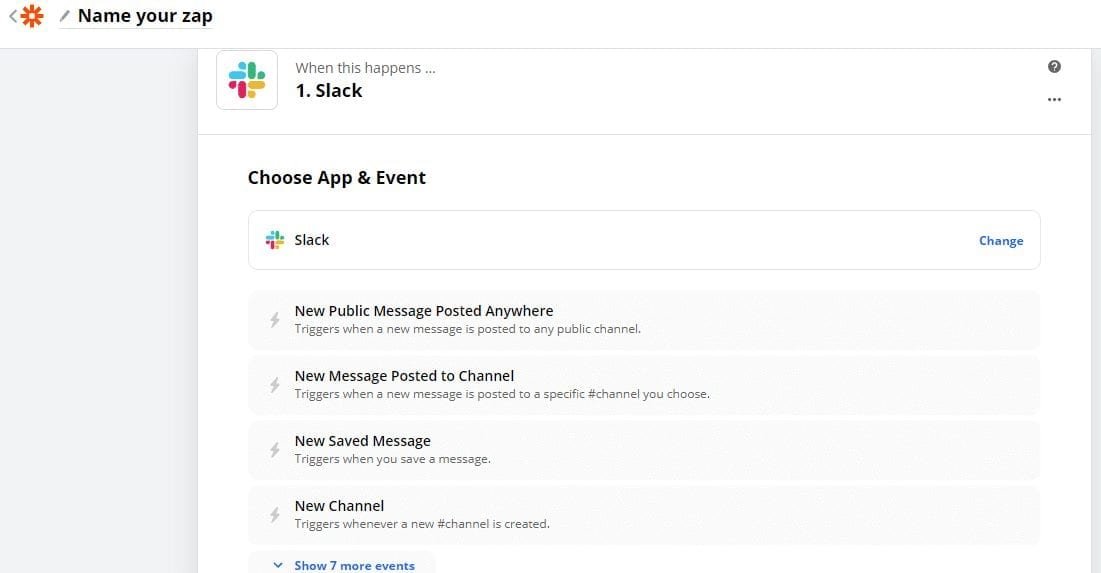Pick the New Saved Message trigger
Viewport: 1101px width, 573px height.
[x=362, y=441]
